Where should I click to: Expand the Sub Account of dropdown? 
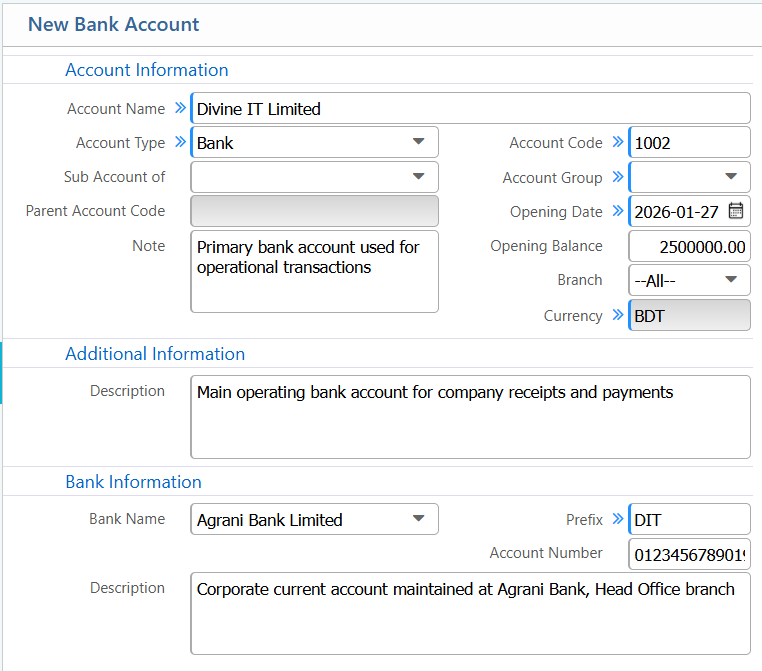point(314,177)
